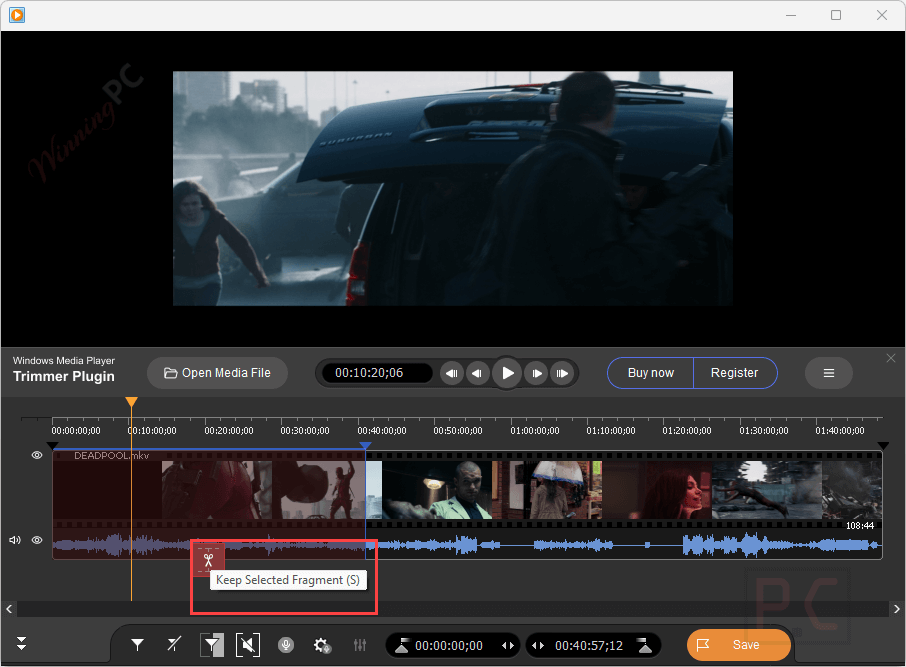906x667 pixels.
Task: Click the Windows Media Player title bar icon
Action: [17, 15]
